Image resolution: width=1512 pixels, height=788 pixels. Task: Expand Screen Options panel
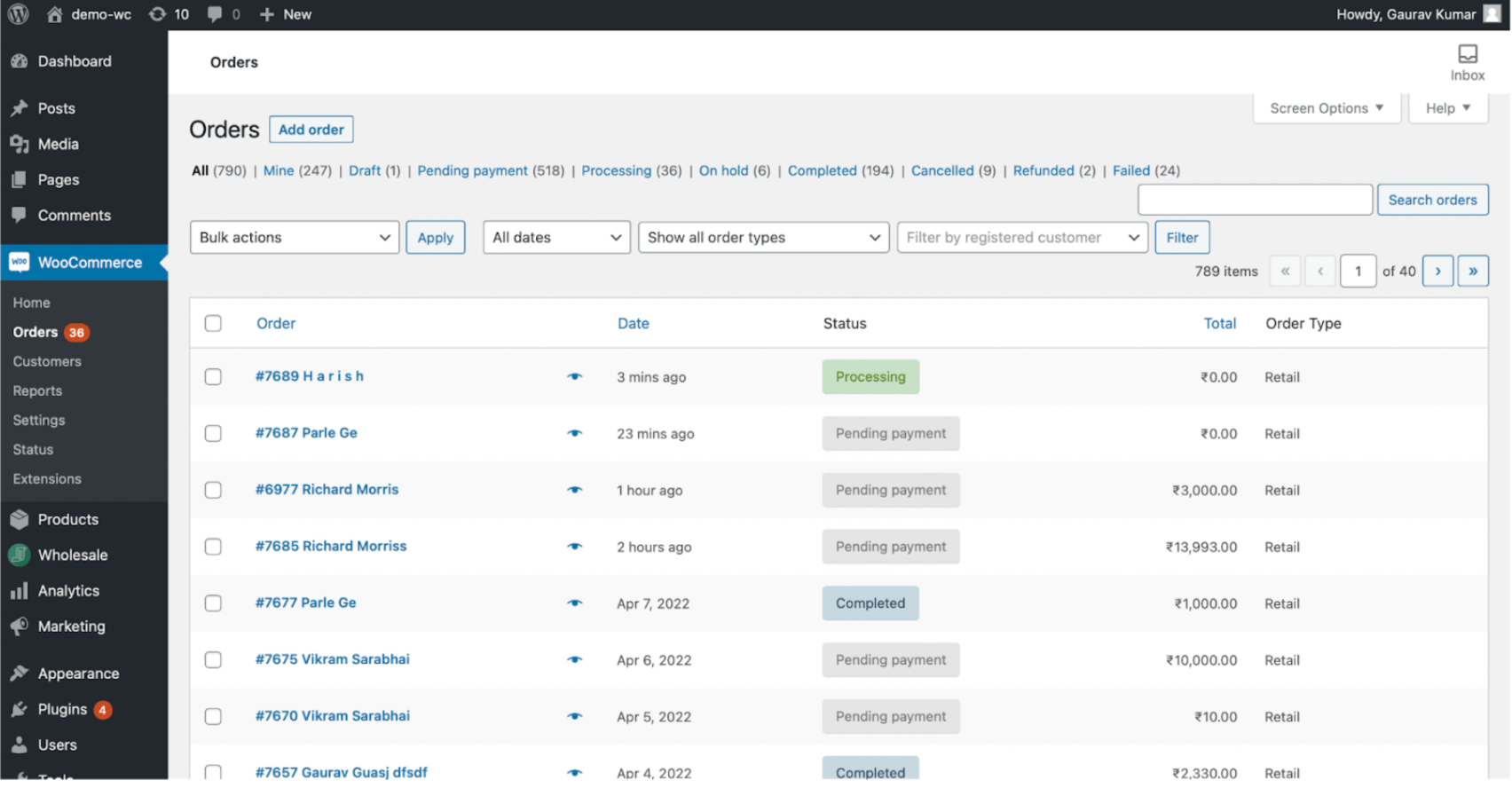1327,108
